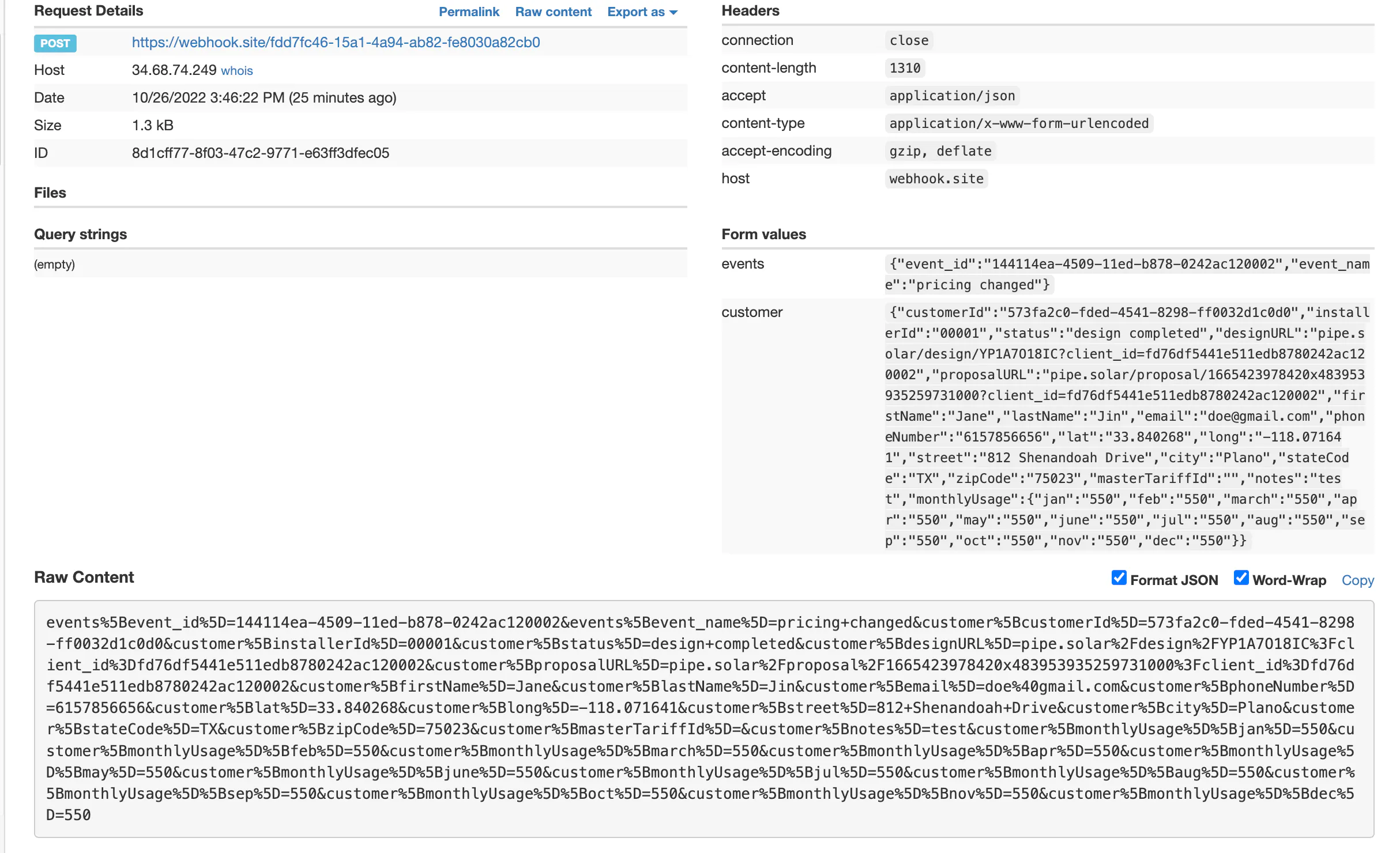The image size is (1400, 853).
Task: Click the customer form field label
Action: (752, 312)
